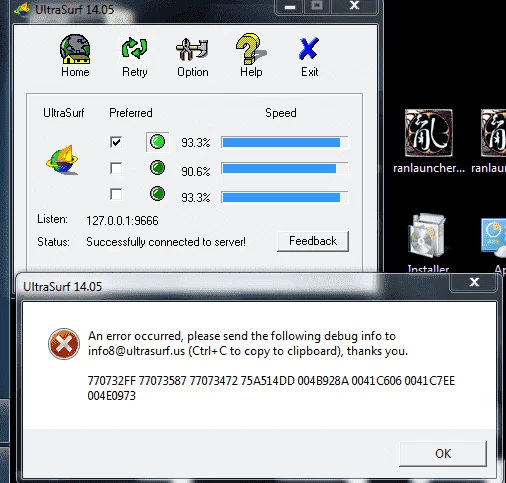Click the Speed column header
Screen dimensions: 506x483
click(281, 113)
